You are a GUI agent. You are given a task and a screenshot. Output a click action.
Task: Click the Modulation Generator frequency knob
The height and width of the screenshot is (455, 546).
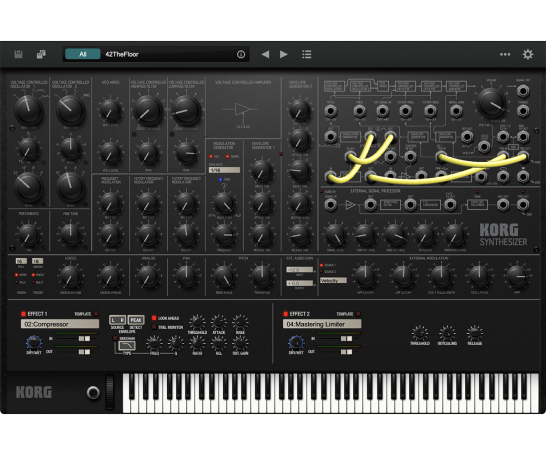coord(224,235)
